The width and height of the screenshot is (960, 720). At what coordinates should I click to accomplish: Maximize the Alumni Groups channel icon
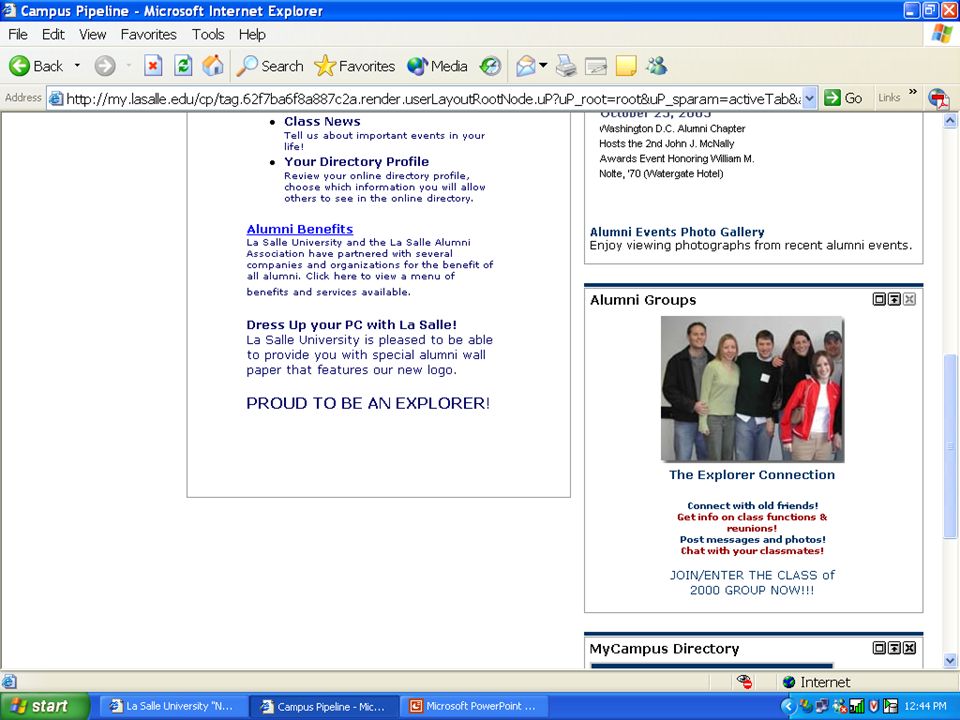tap(879, 299)
